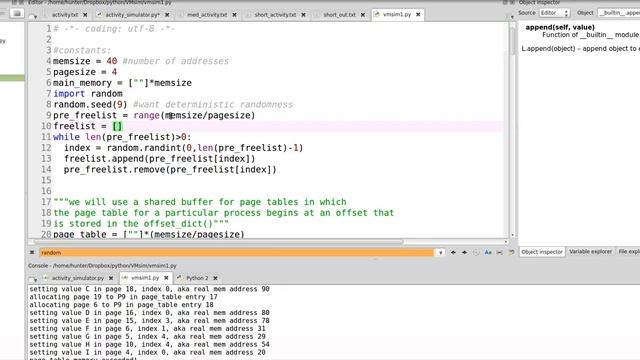Toggle highlight matches in find bar
This screenshot has height=360, width=640.
click(511, 253)
